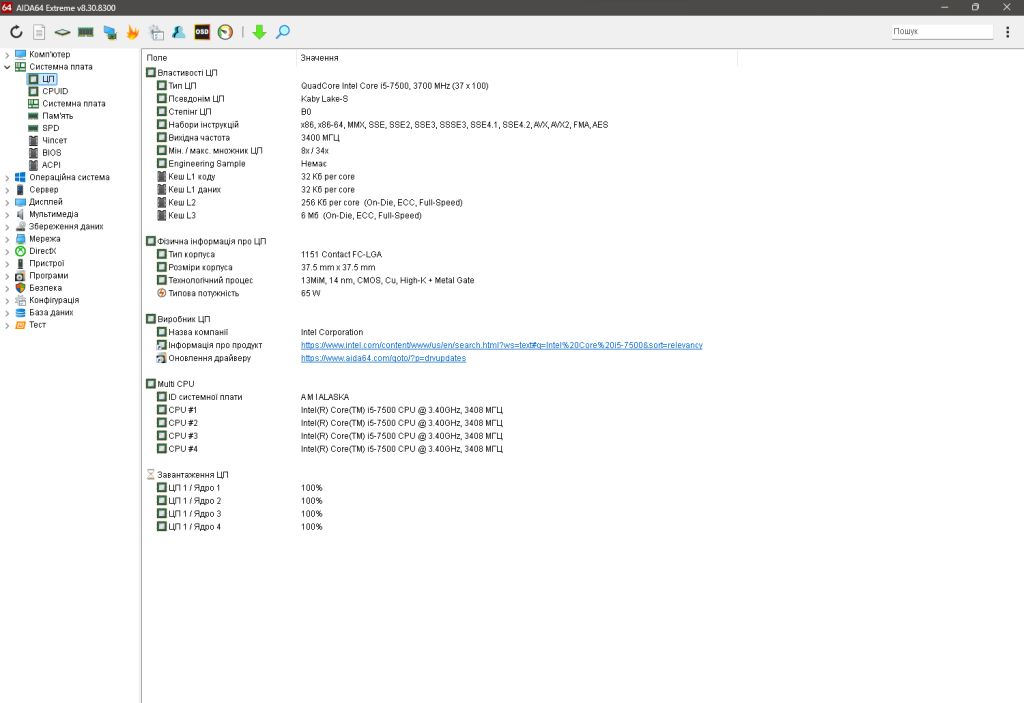The image size is (1024, 703).
Task: Click the blue monitor toolbar icon
Action: tap(110, 32)
